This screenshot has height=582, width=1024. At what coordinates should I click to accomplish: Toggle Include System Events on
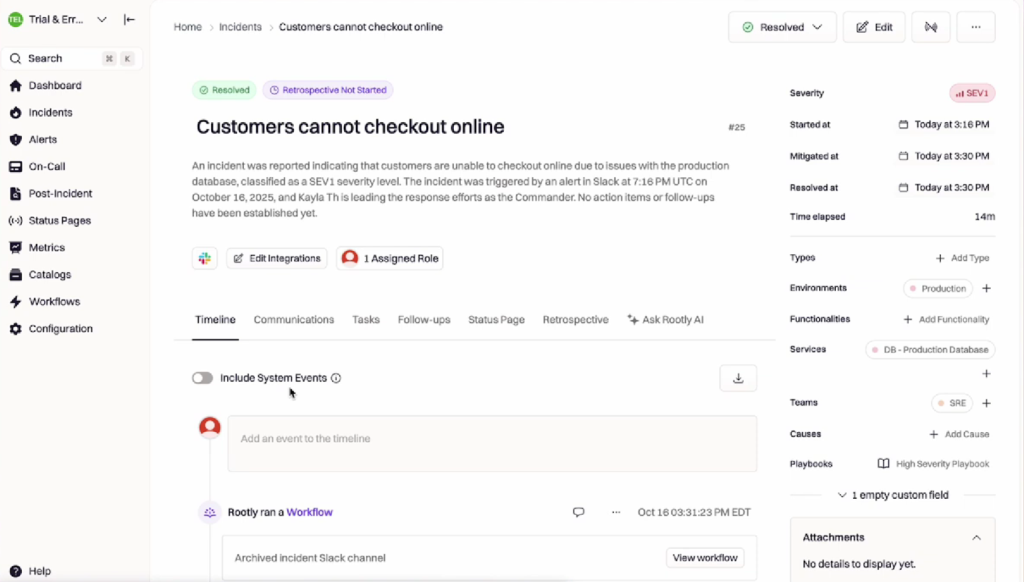202,378
